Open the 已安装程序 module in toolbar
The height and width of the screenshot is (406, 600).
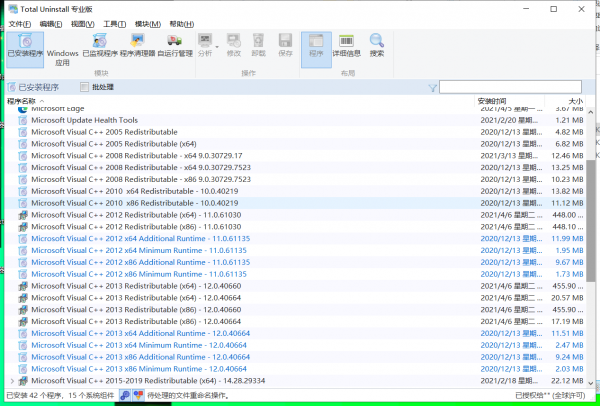pos(25,50)
